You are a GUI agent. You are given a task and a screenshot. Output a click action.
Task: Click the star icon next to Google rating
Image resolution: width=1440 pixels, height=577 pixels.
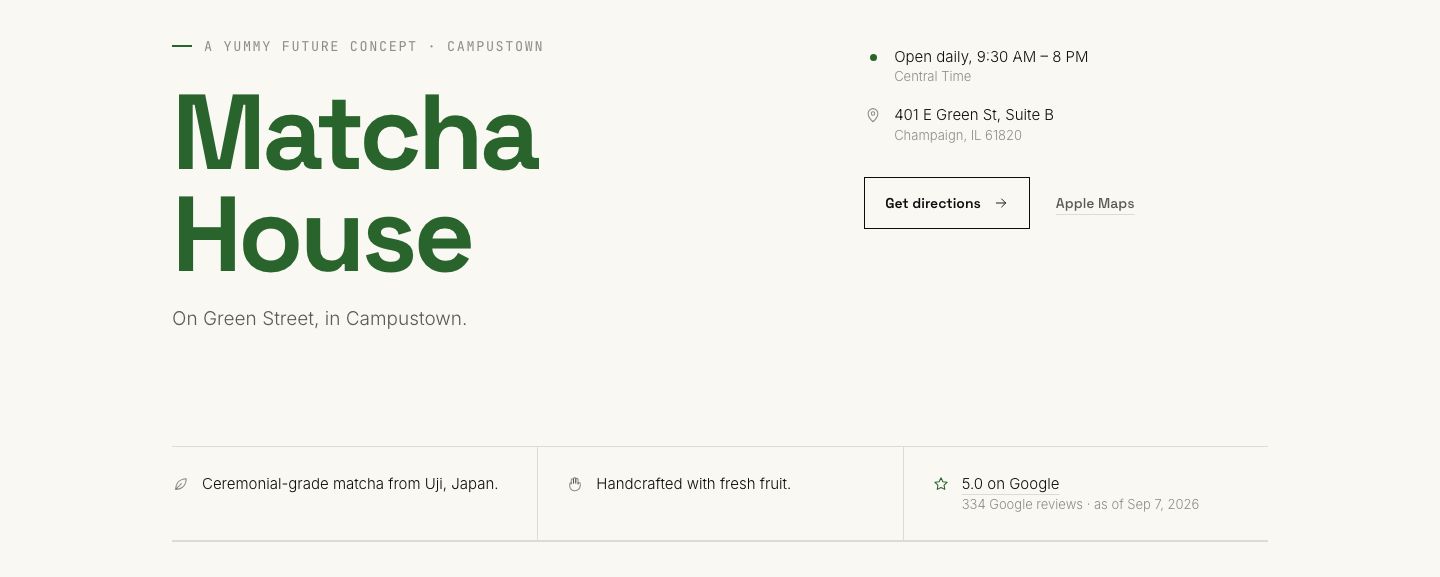tap(941, 484)
